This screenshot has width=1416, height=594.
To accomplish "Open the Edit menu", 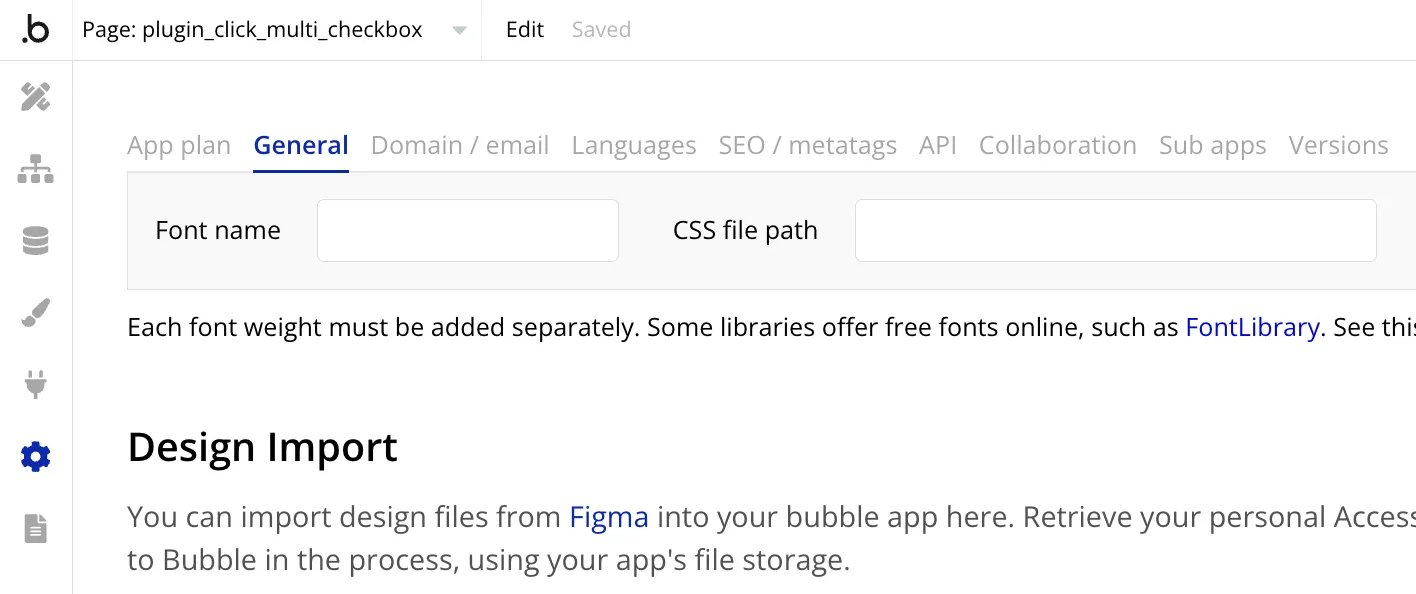I will 524,30.
